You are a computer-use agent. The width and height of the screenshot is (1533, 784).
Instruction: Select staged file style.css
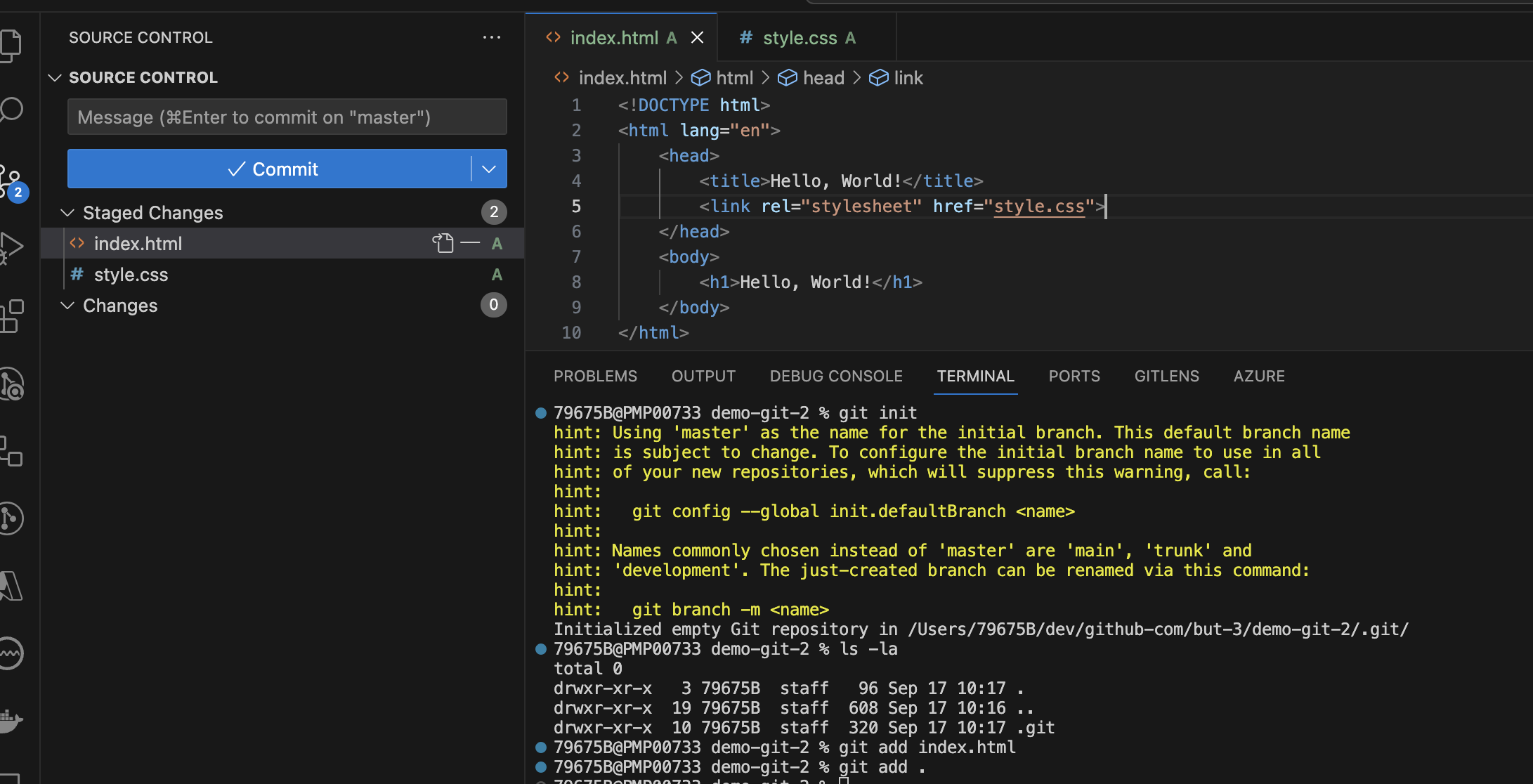pos(282,274)
